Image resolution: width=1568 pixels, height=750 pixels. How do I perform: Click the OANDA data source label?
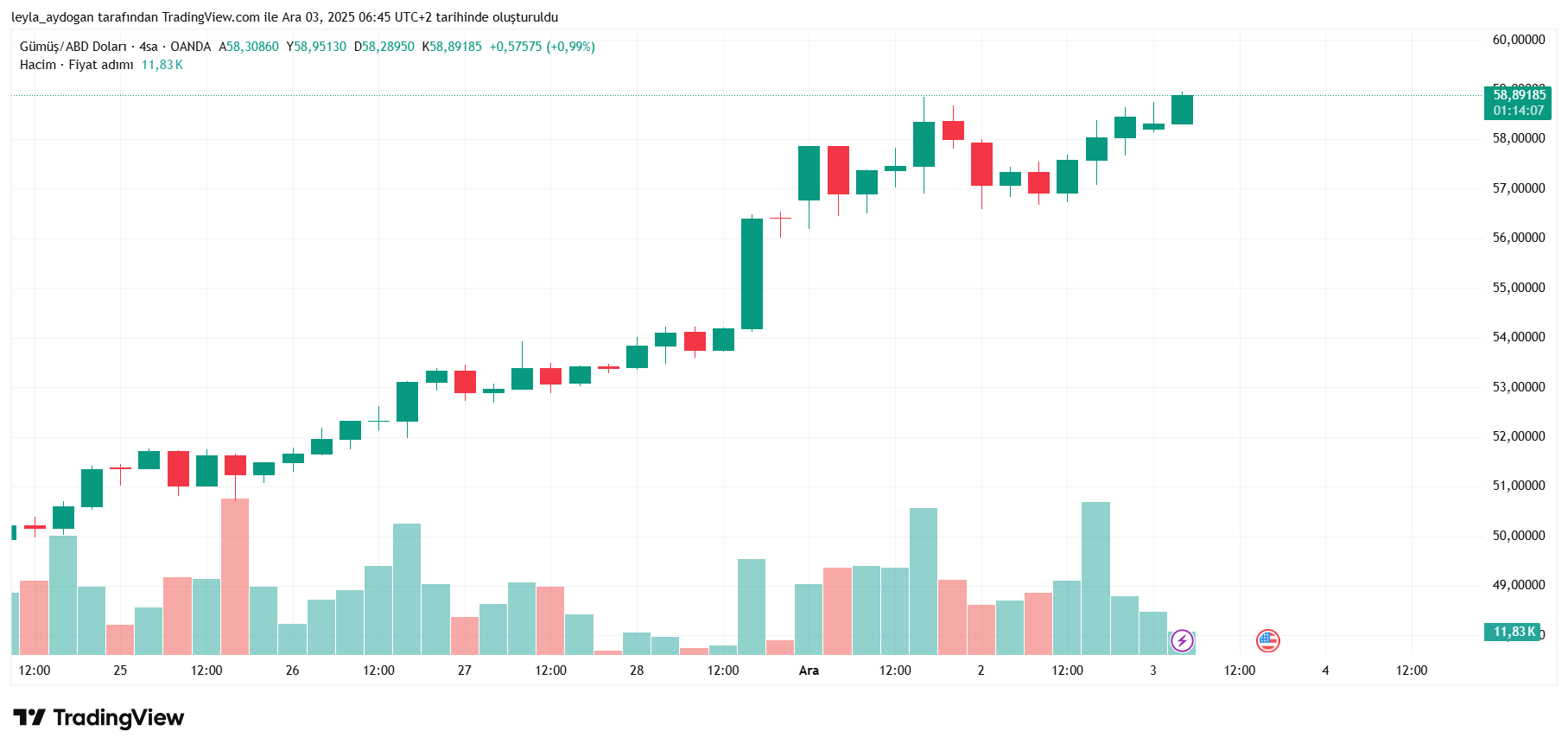(x=190, y=47)
